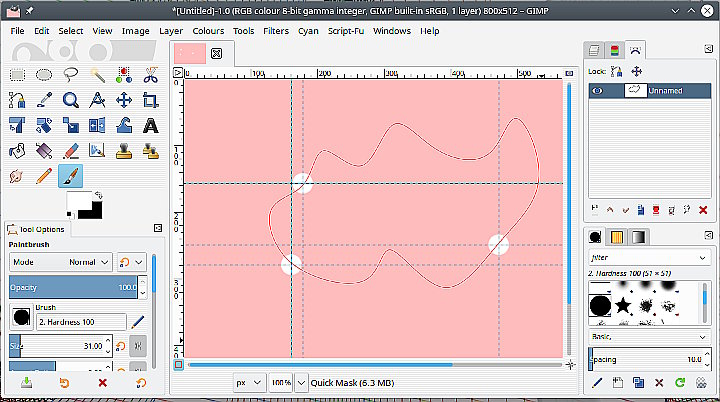Select the Crop tool
Image resolution: width=720 pixels, height=402 pixels.
pos(151,100)
